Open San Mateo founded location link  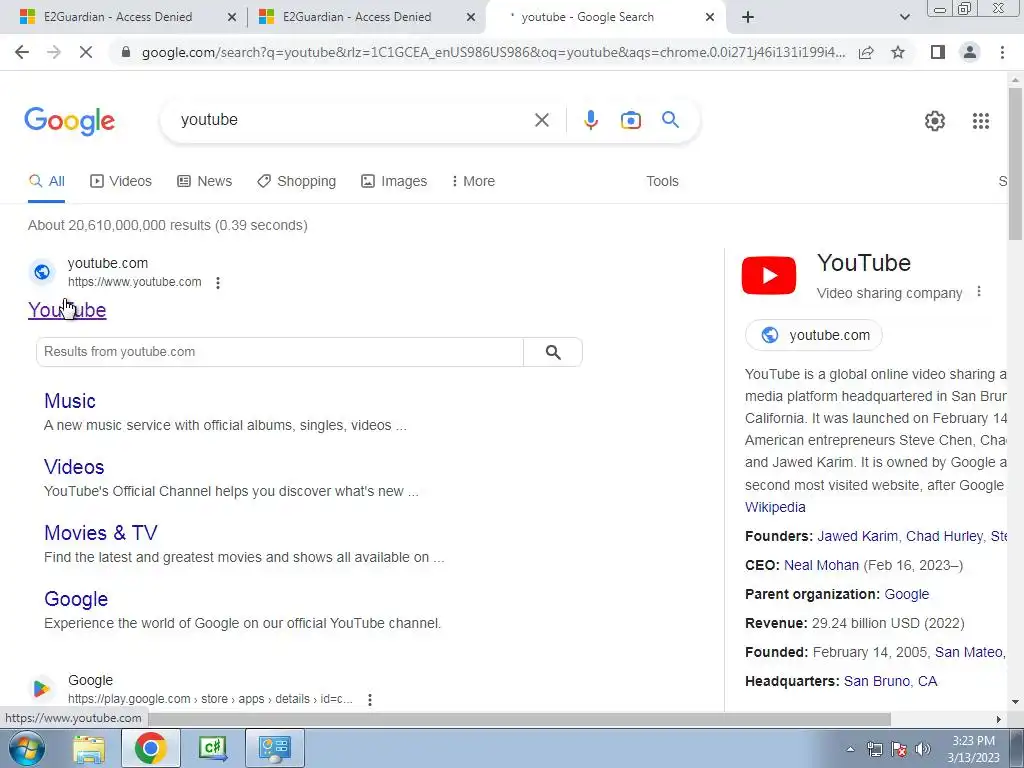[x=971, y=652]
